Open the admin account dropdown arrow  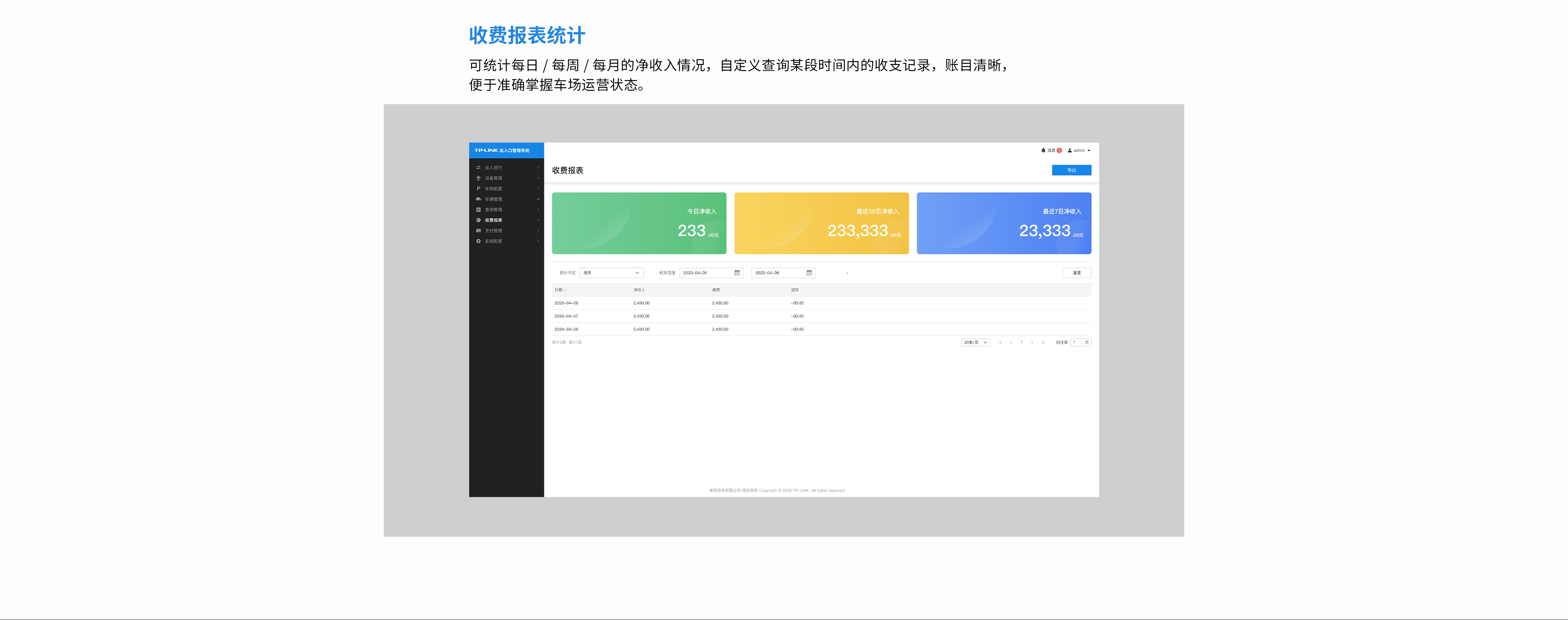pyautogui.click(x=1089, y=150)
